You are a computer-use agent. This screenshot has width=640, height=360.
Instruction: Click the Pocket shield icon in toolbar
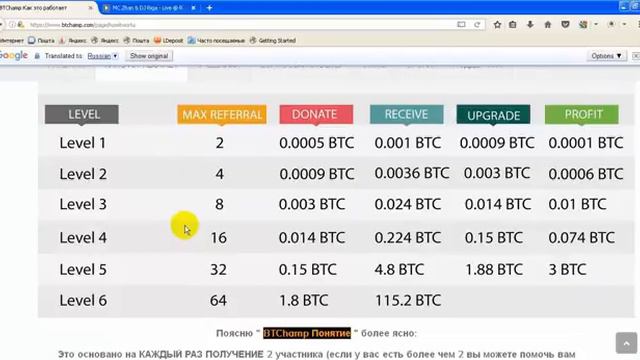coord(565,24)
